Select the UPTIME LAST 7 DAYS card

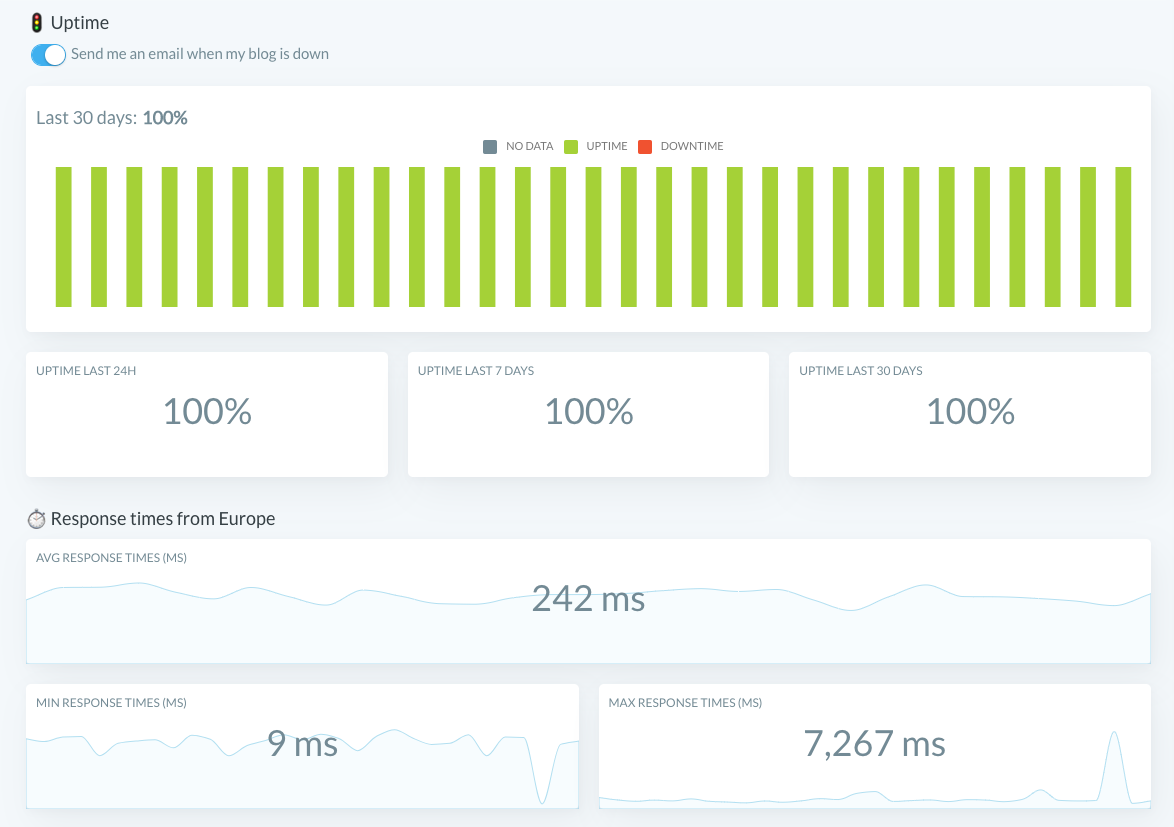point(588,413)
